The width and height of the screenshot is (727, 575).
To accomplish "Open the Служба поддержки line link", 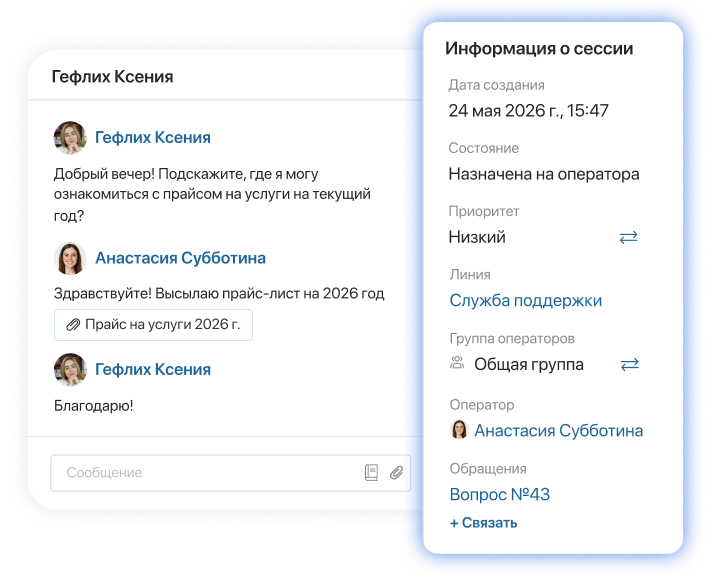I will (526, 300).
